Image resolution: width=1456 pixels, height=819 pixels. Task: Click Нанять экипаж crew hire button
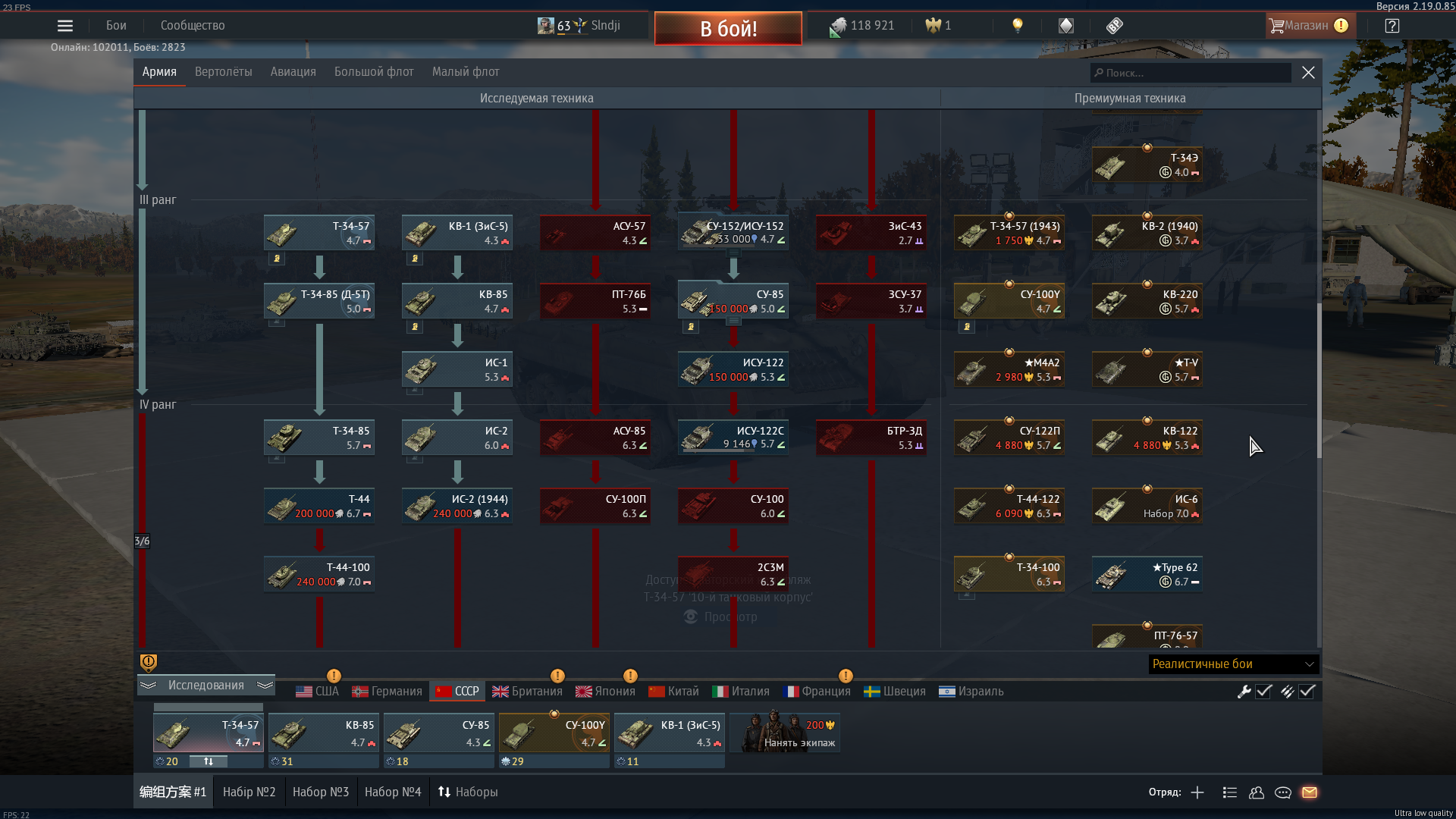pos(785,733)
